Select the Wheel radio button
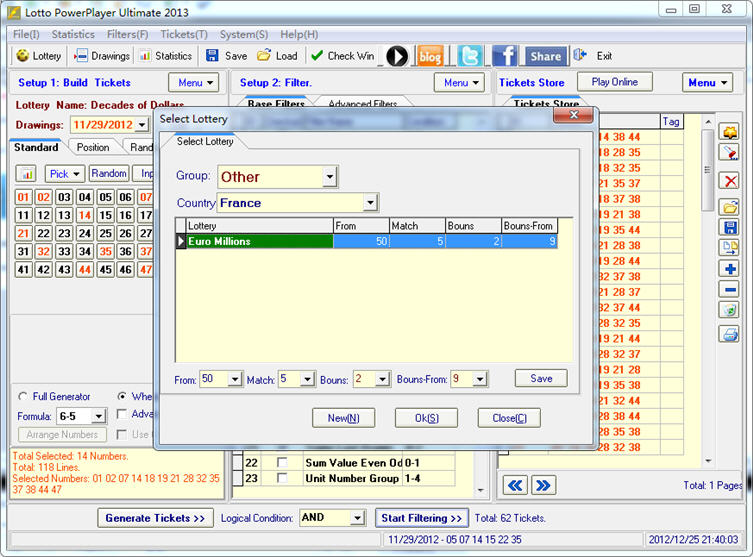 pyautogui.click(x=122, y=397)
